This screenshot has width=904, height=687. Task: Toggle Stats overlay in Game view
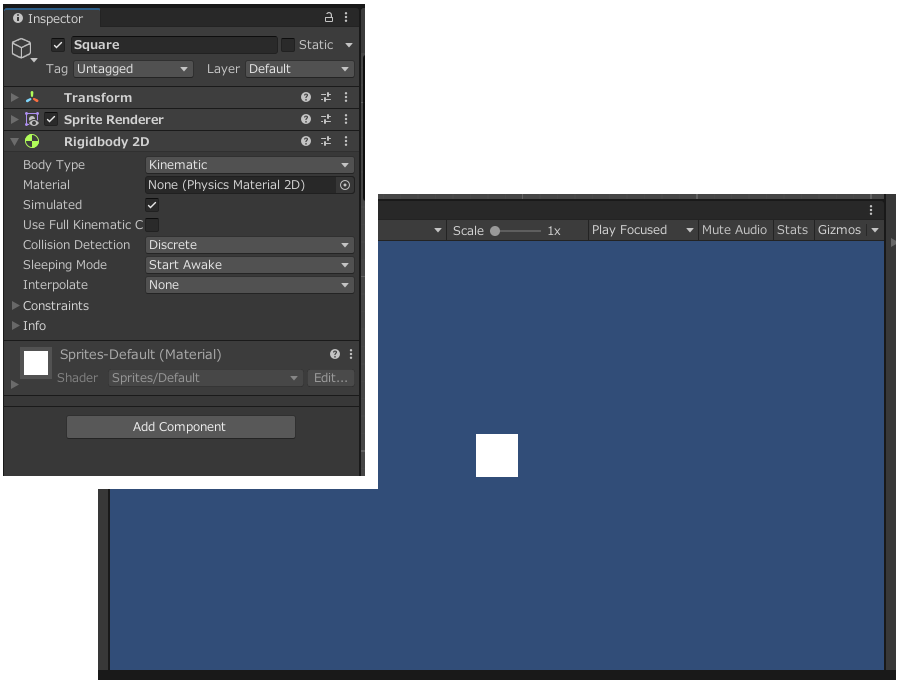coord(793,230)
